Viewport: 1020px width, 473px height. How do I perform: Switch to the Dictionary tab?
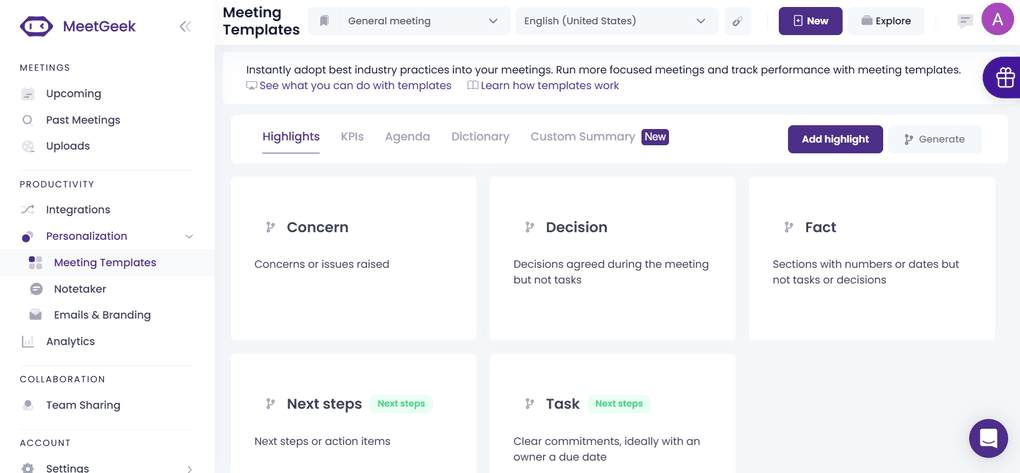tap(480, 137)
